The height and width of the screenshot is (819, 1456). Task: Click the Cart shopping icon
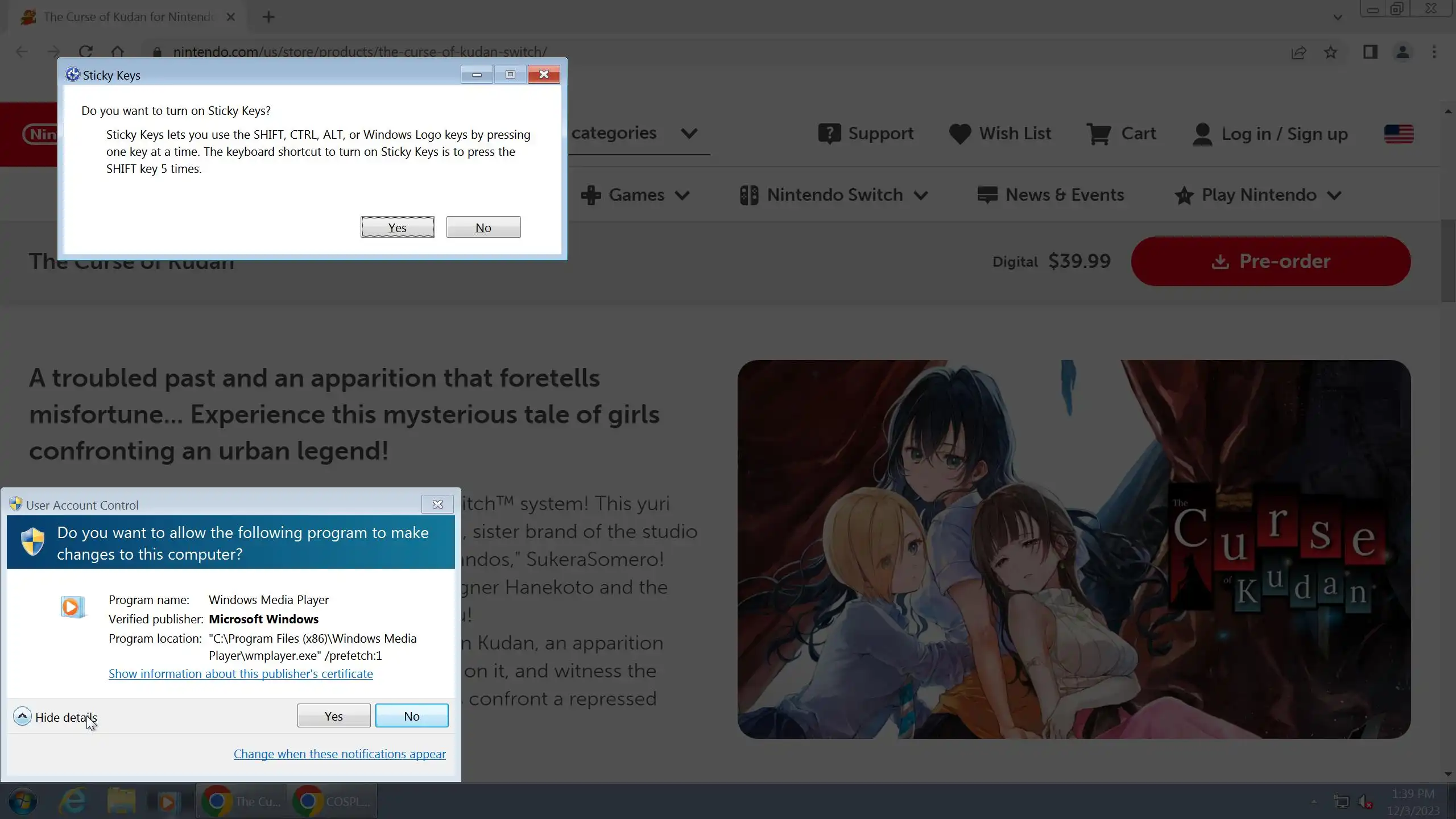1098,134
